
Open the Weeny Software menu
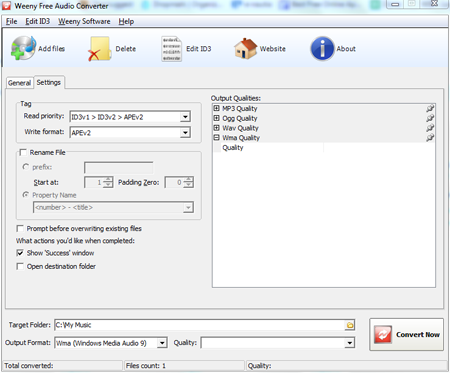(84, 21)
